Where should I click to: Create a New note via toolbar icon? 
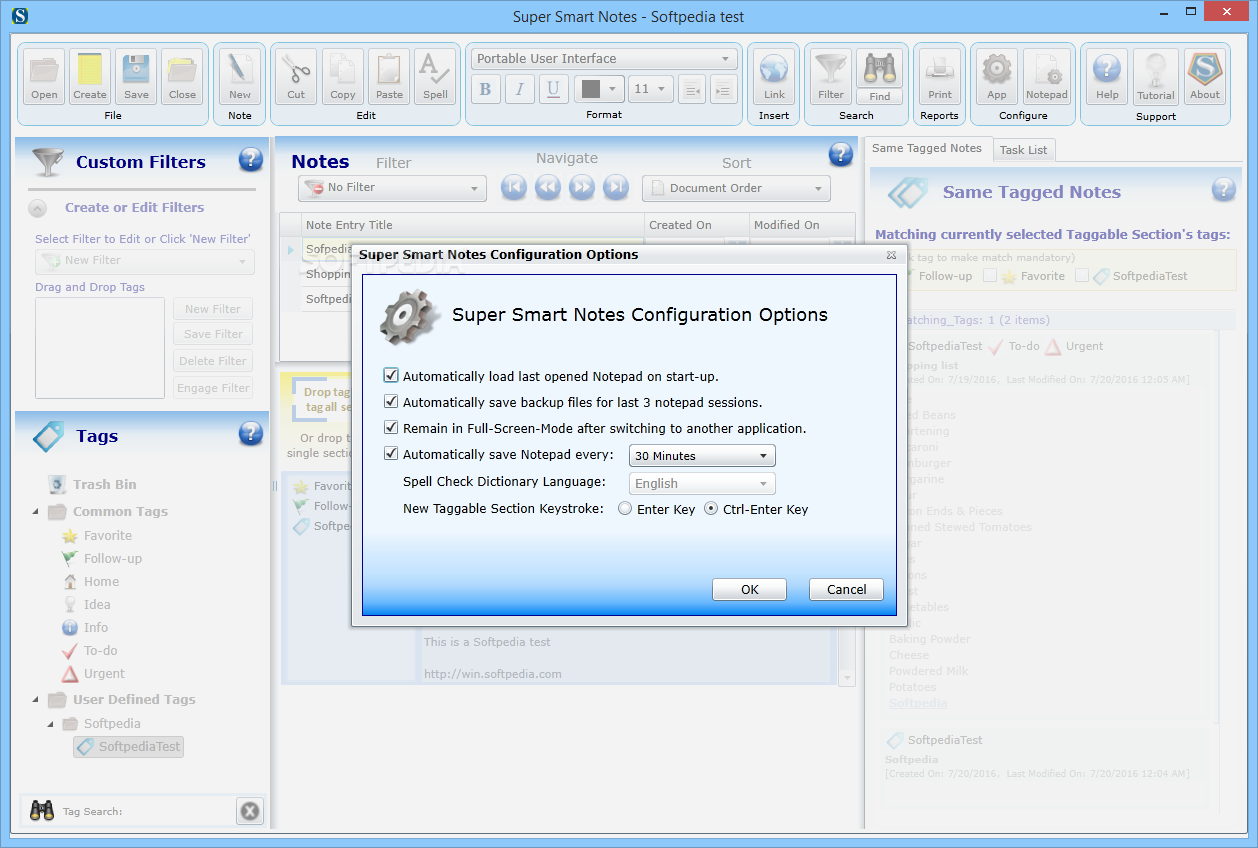pos(240,77)
